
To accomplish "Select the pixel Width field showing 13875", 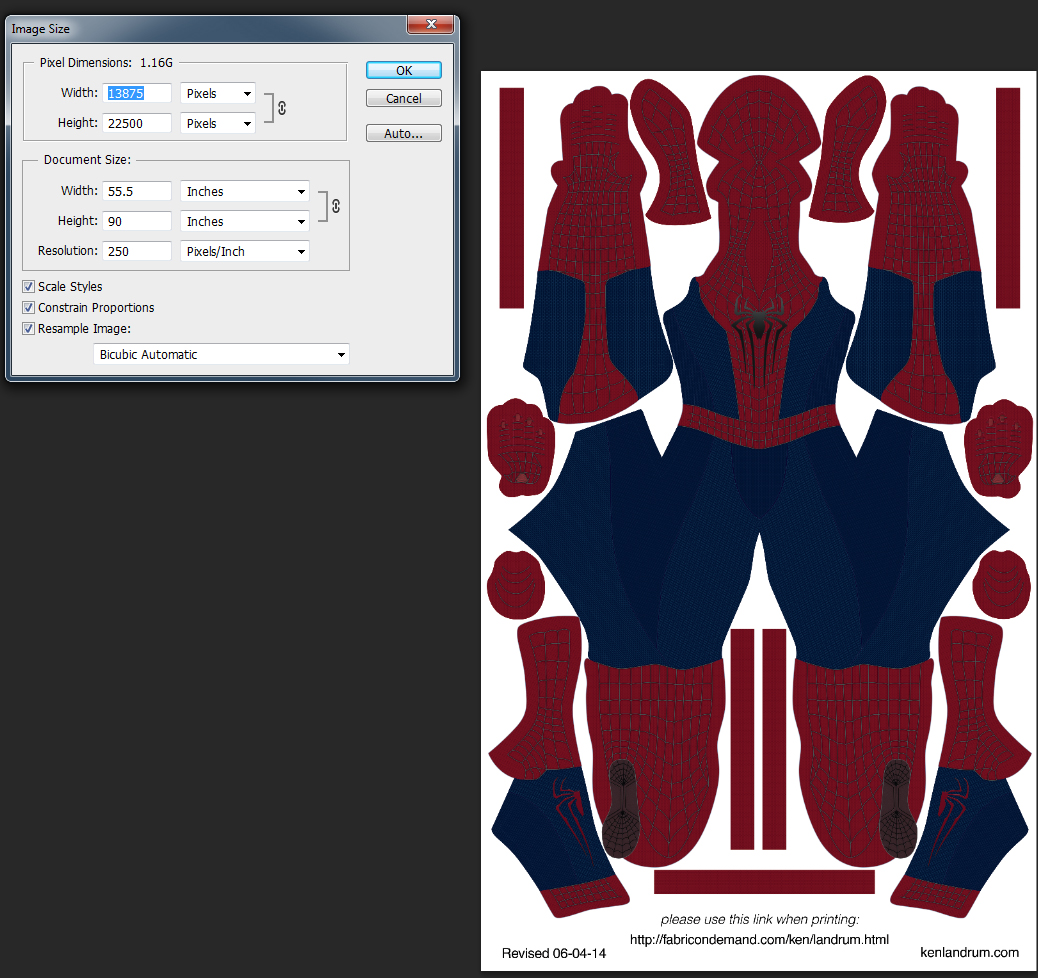I will point(137,93).
